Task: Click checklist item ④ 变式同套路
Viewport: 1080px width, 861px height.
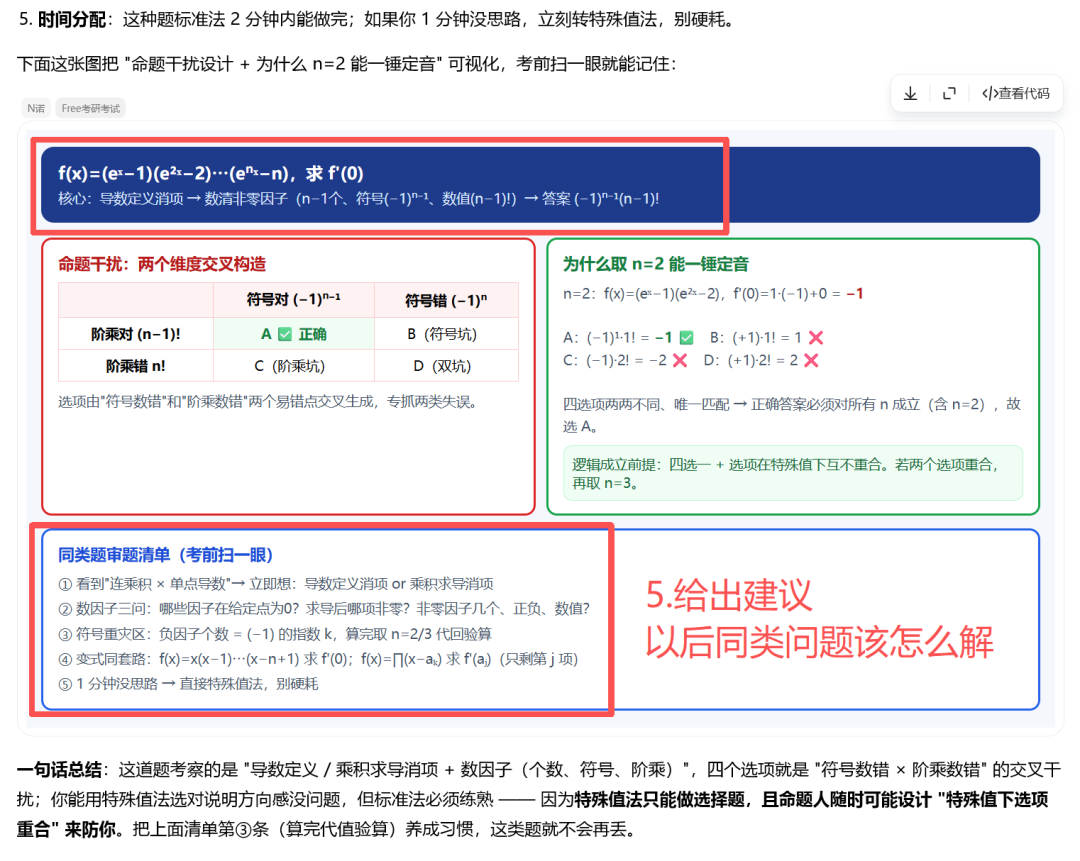Action: pyautogui.click(x=318, y=659)
